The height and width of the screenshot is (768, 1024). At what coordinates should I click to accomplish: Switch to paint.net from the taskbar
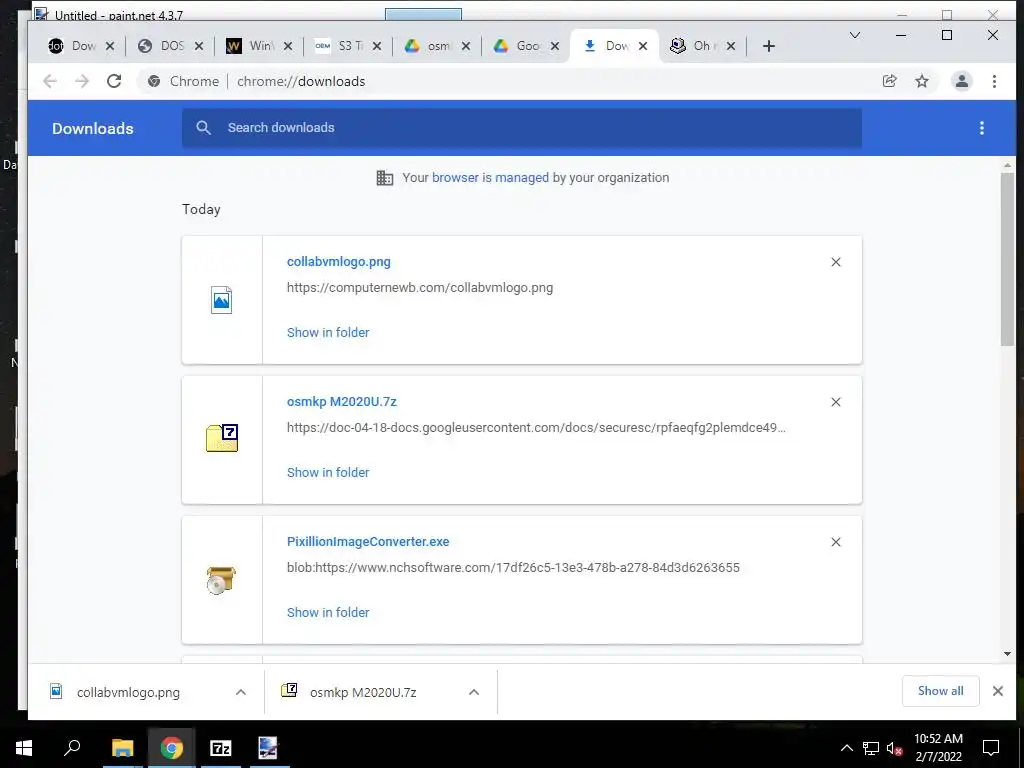tap(268, 748)
